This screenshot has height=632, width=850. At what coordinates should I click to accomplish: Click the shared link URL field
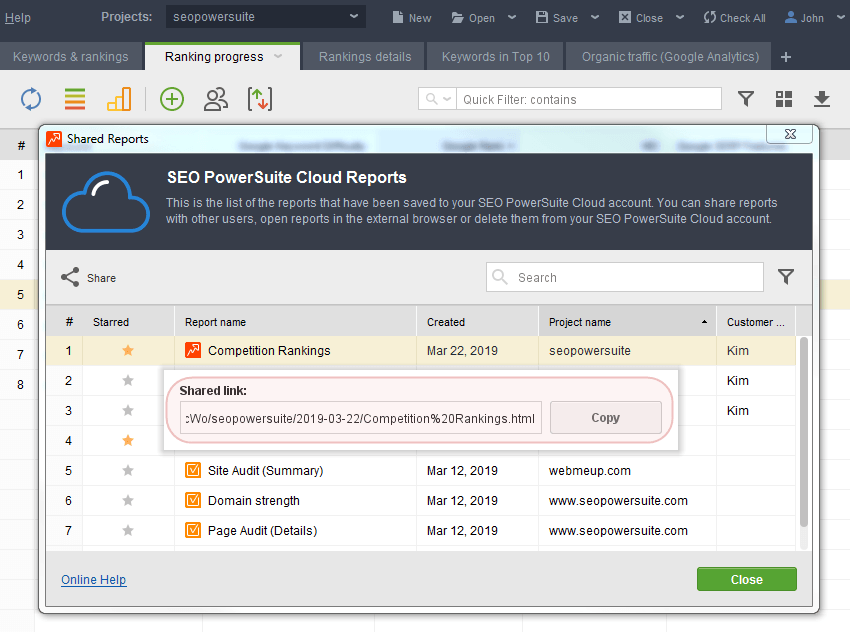tap(360, 418)
